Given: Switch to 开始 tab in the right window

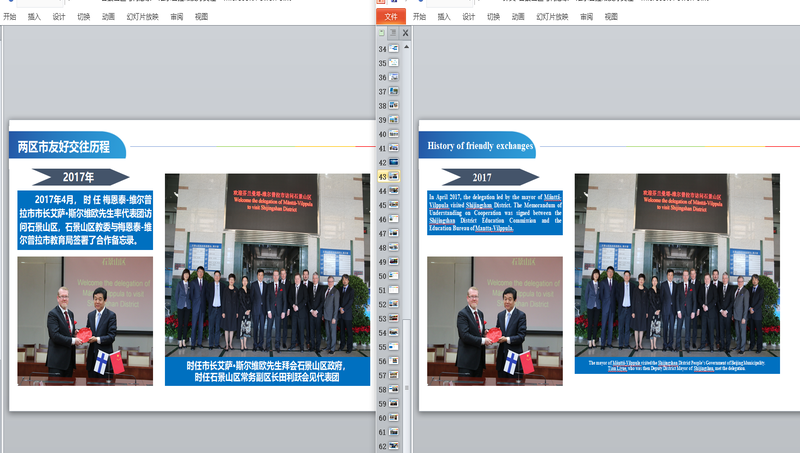Looking at the screenshot, I should click(x=419, y=17).
